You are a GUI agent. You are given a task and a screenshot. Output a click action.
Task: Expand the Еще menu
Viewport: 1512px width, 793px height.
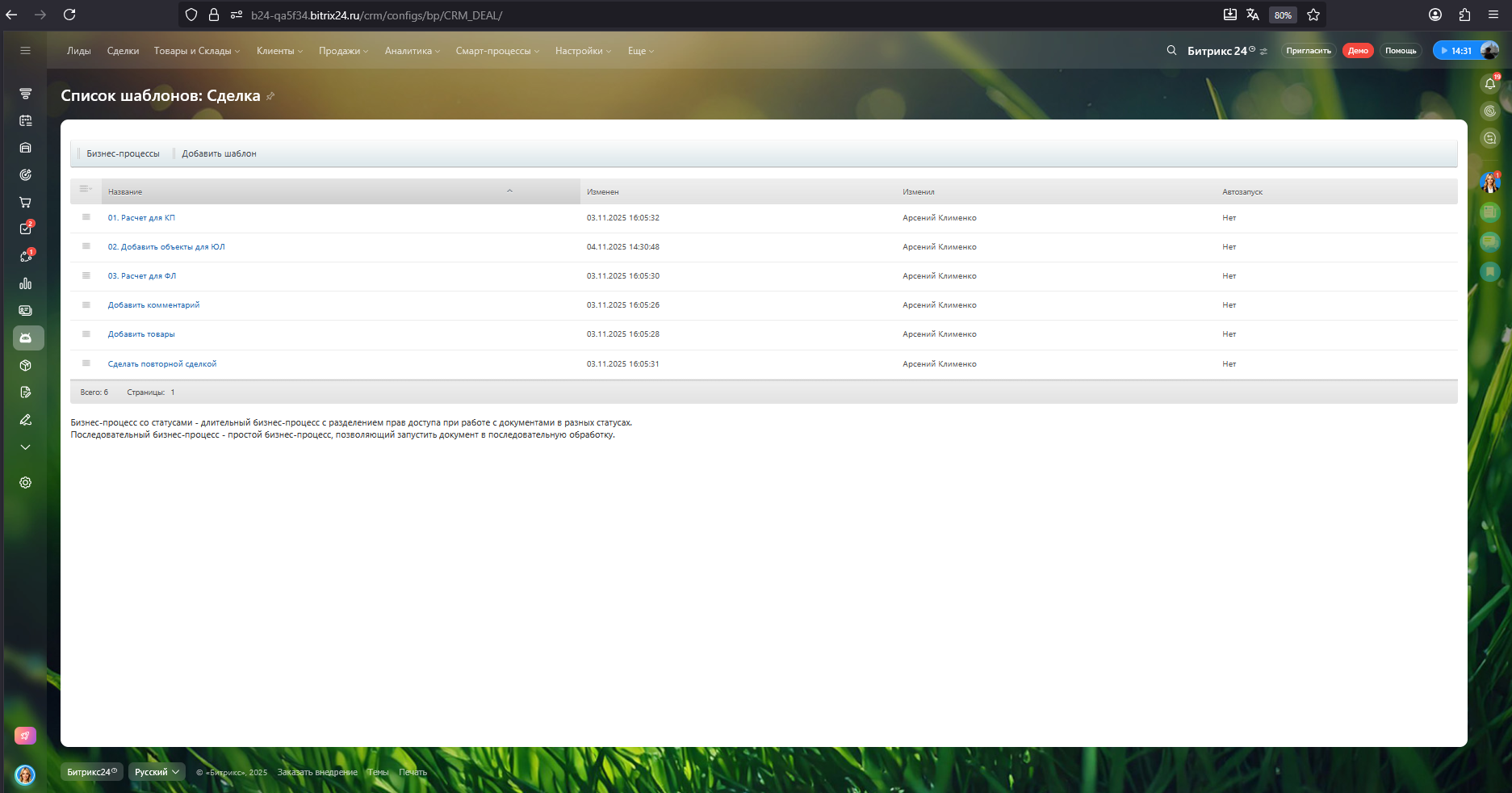coord(641,51)
